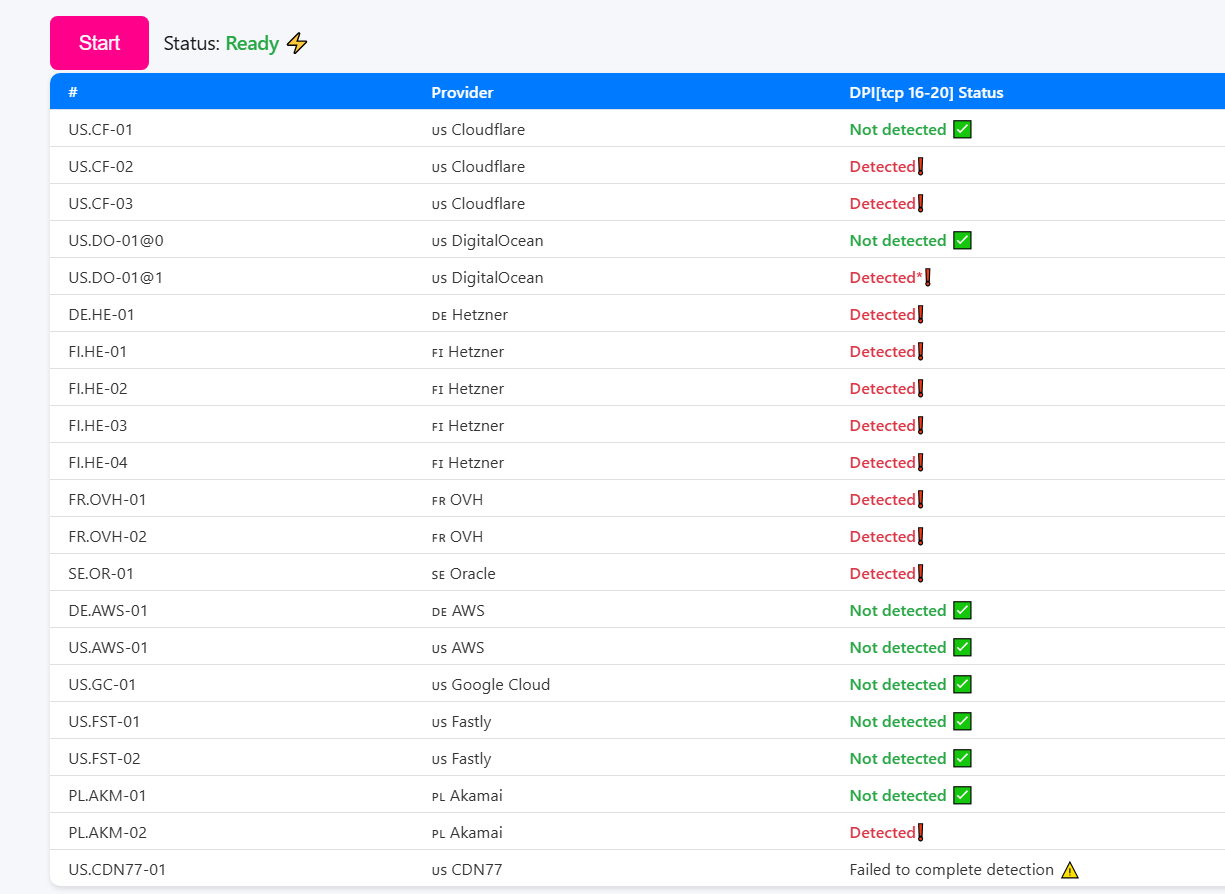Click the pink Start button

(x=99, y=43)
